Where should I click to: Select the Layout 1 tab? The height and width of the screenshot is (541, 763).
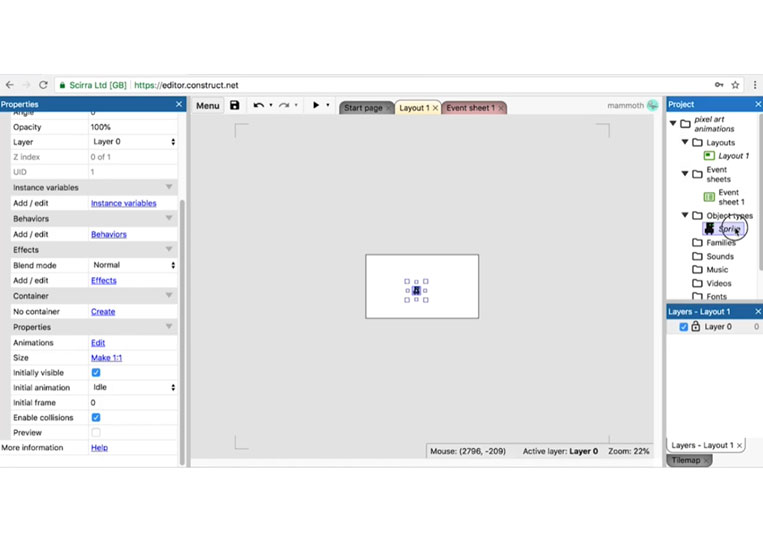pyautogui.click(x=414, y=108)
